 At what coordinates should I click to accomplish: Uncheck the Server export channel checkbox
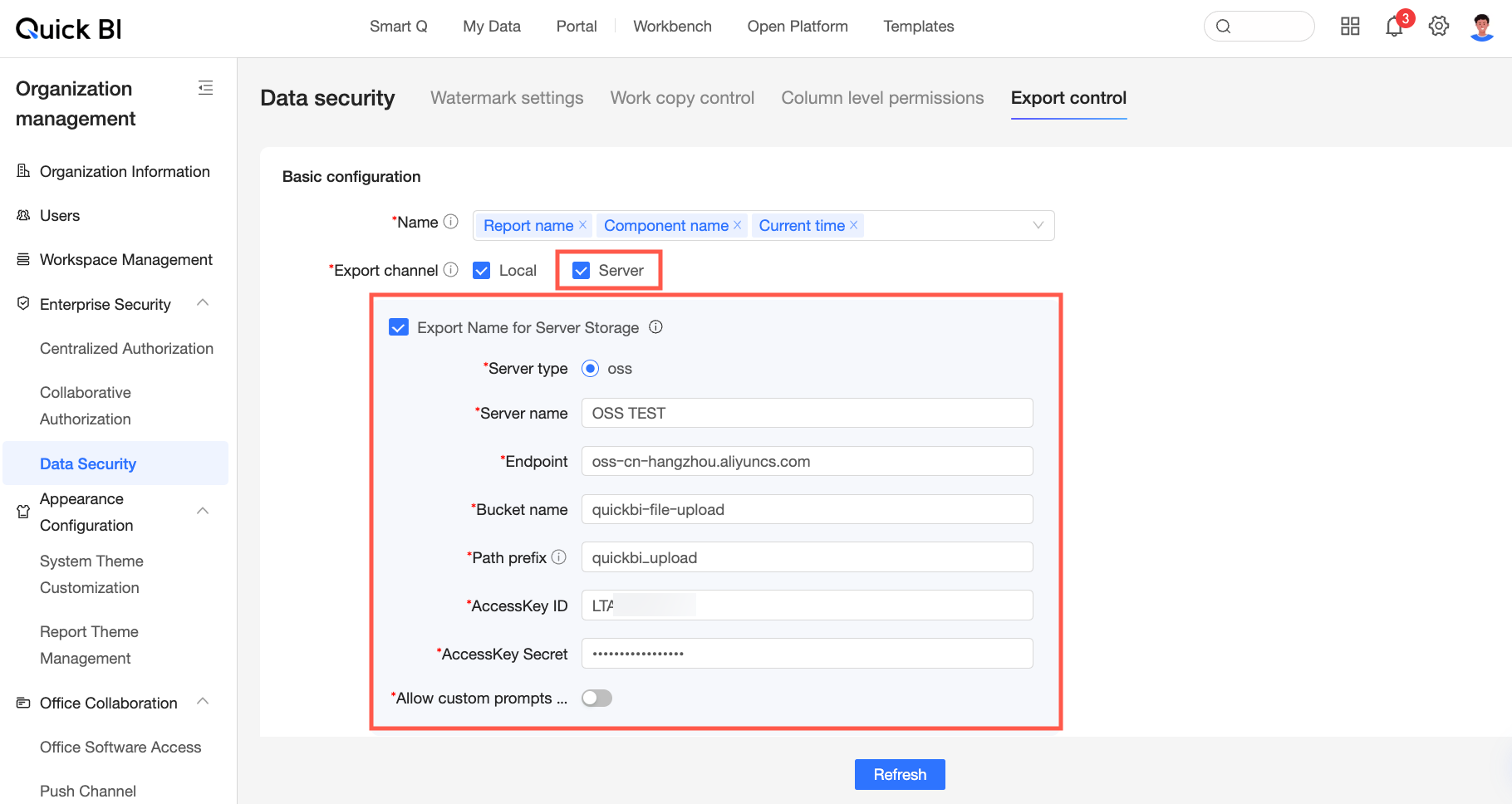(x=582, y=271)
